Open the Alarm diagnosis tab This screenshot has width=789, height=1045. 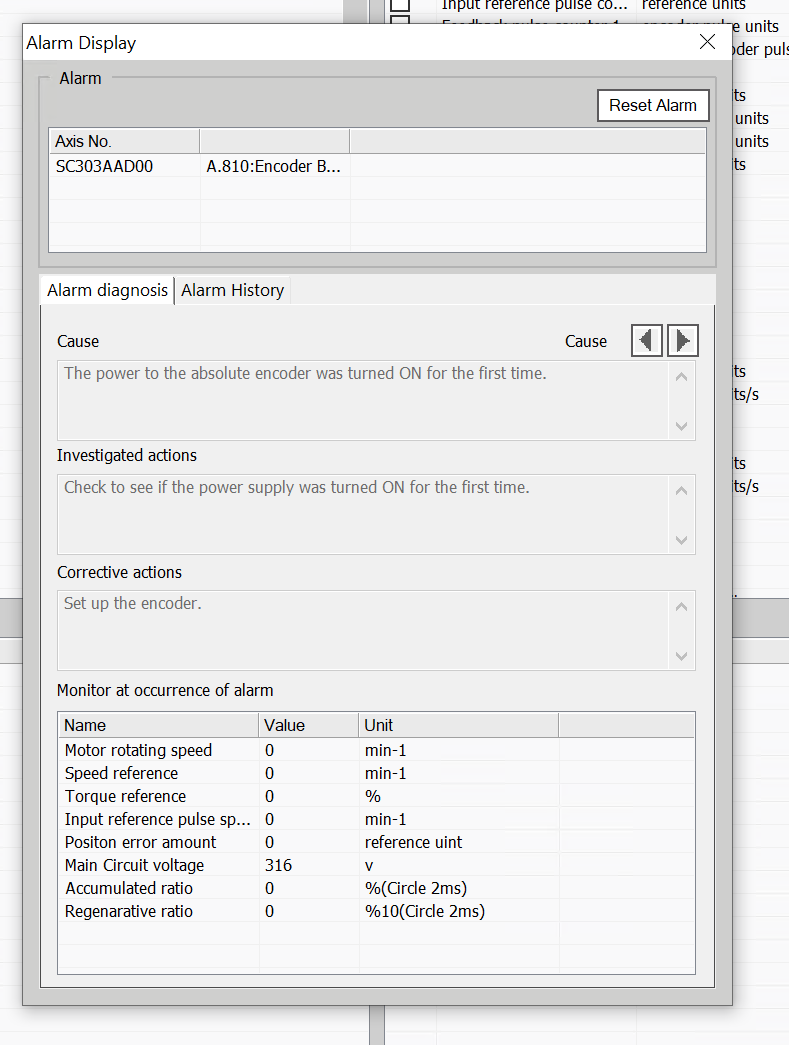[x=107, y=290]
